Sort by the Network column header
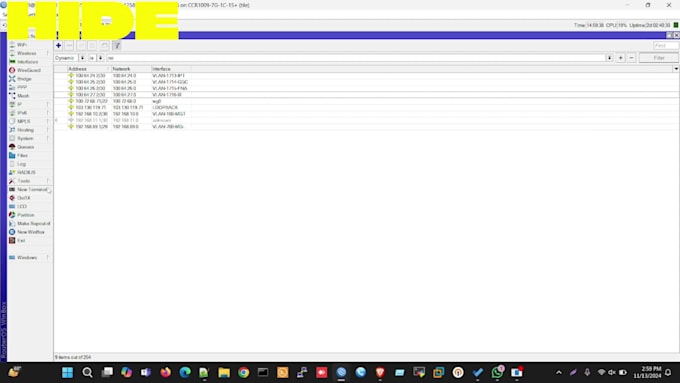This screenshot has height=383, width=680. coord(131,69)
